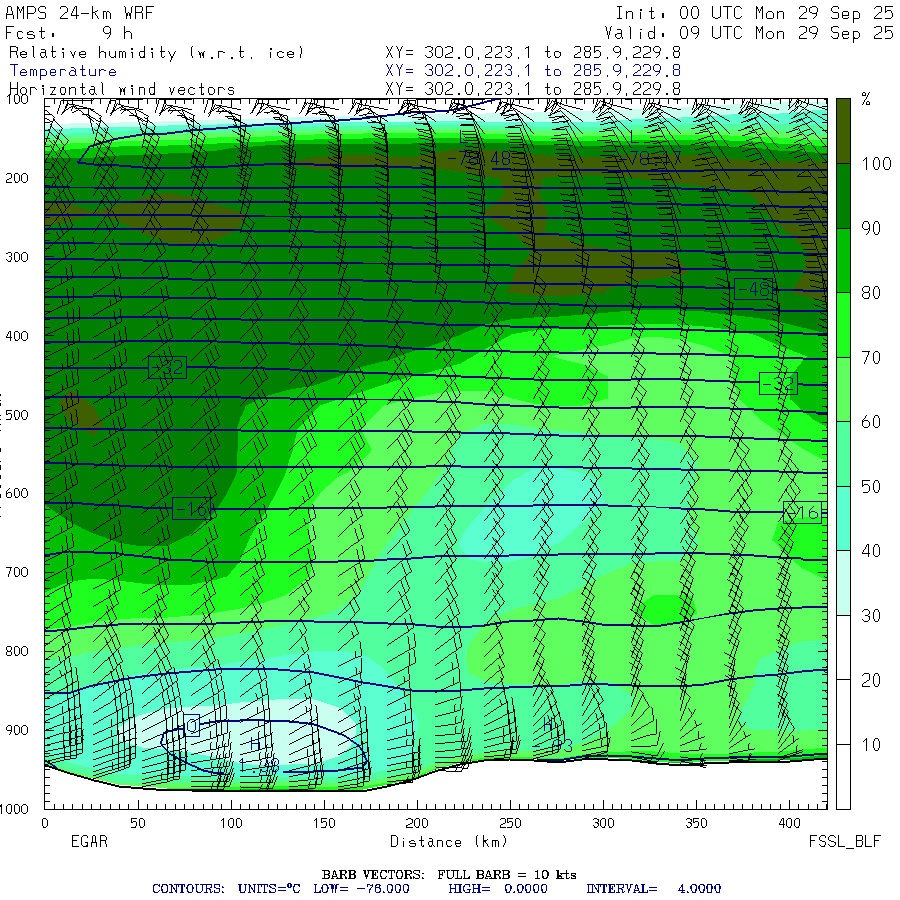Click the "AMPS 24-km WRF" title text
Viewport: 900px width, 900px height.
click(x=79, y=13)
